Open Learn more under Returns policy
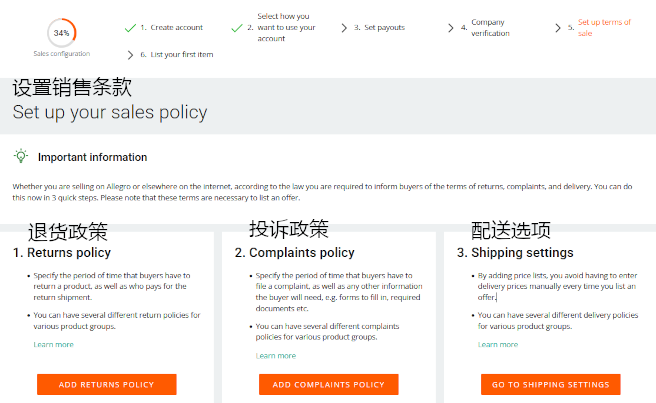Image resolution: width=656 pixels, height=403 pixels. pos(53,345)
